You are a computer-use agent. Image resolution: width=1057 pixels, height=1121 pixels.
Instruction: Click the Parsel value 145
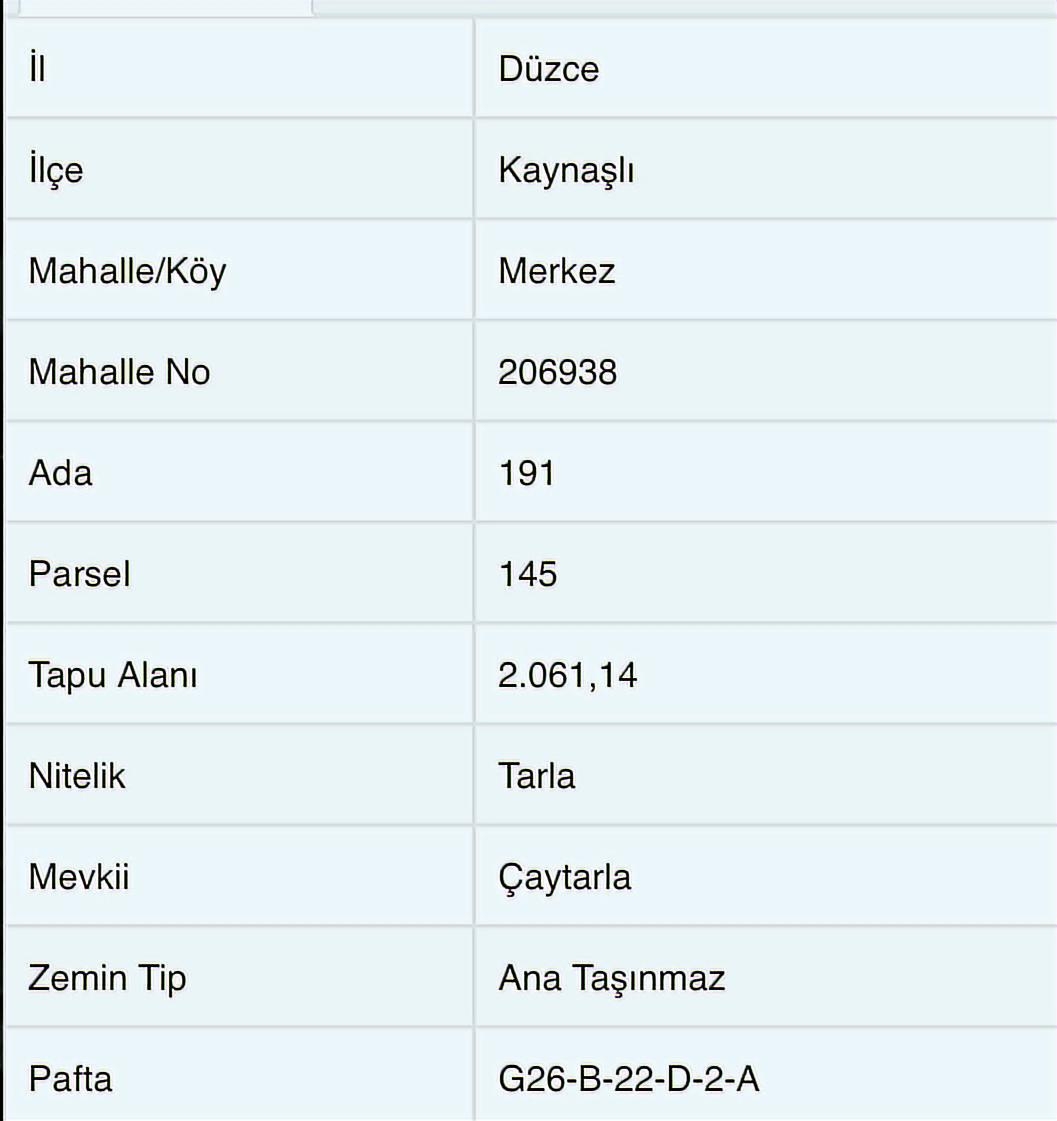528,574
